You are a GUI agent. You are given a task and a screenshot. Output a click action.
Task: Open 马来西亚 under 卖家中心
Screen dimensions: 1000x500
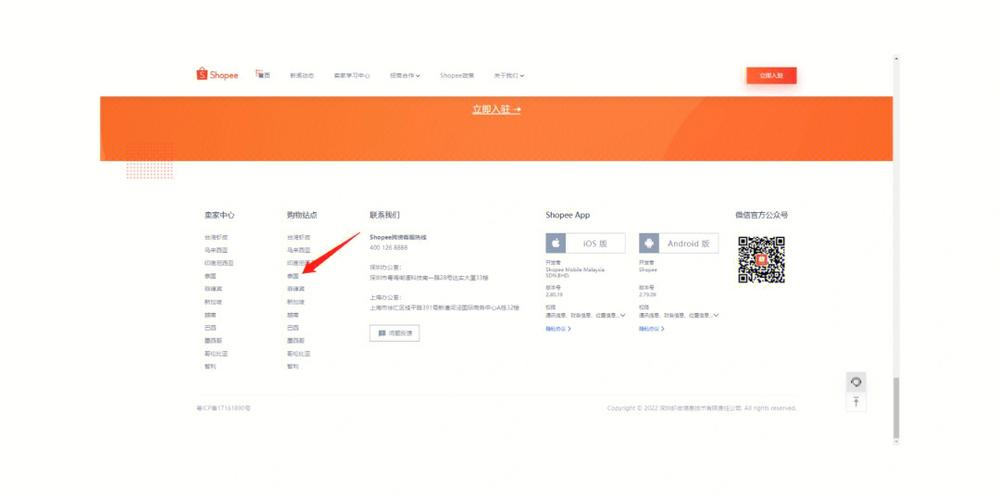216,250
